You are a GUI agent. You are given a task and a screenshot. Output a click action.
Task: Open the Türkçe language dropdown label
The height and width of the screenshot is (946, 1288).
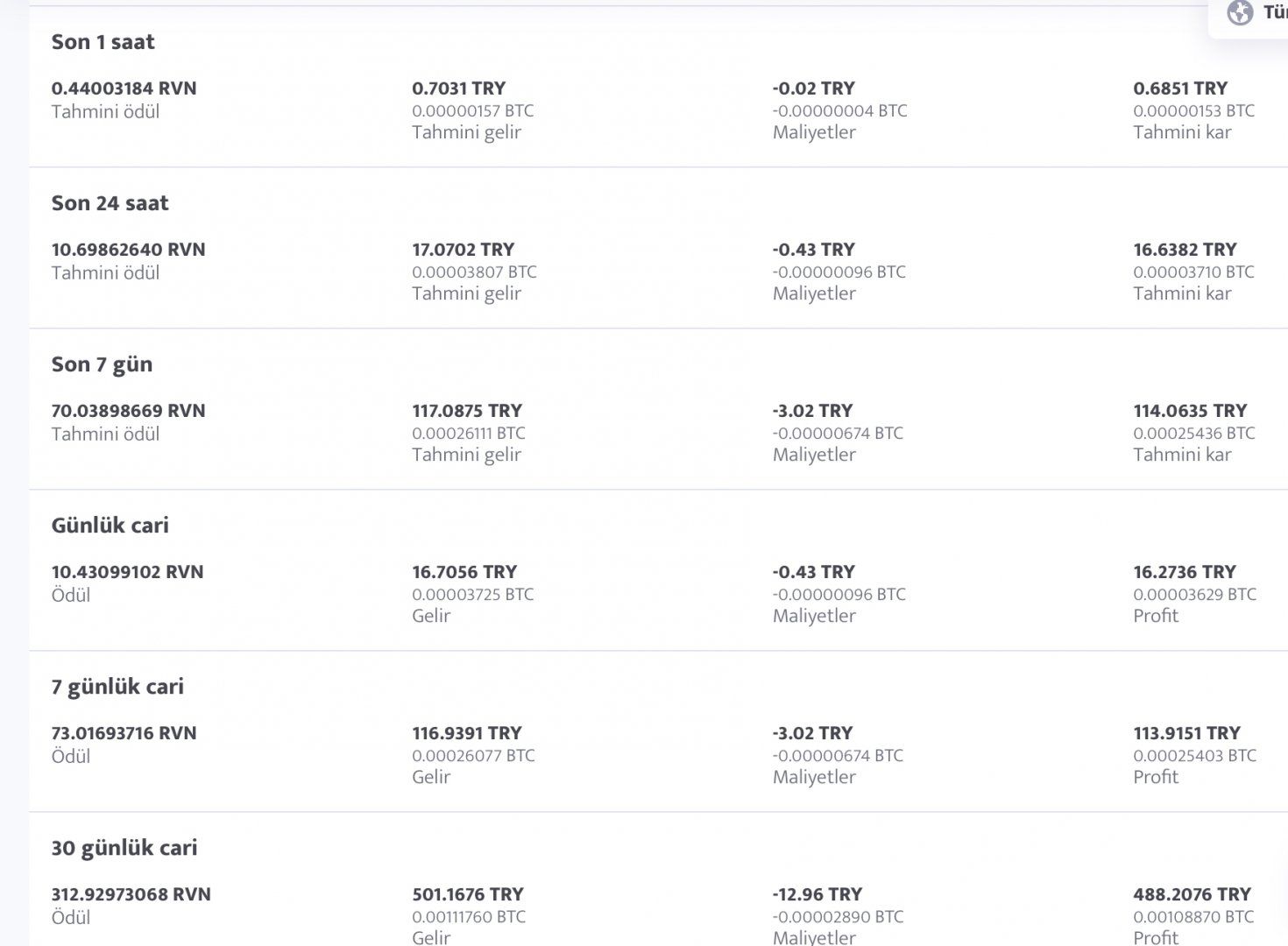pos(1275,13)
